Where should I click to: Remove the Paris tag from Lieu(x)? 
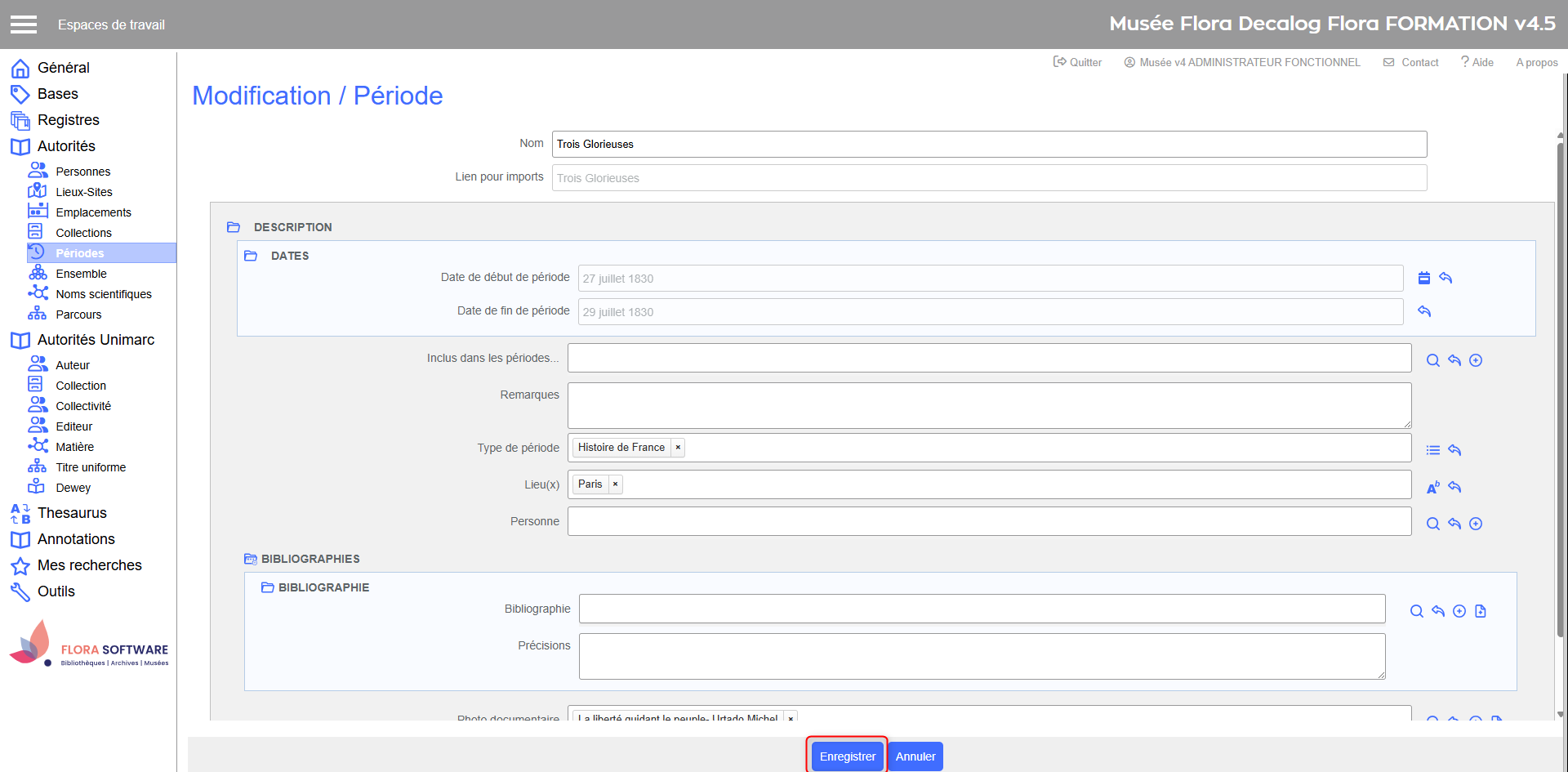tap(615, 484)
